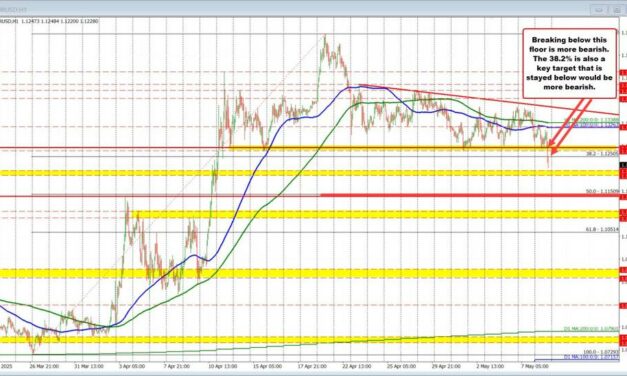Click the '2 May 13:00' time axis label

[x=490, y=366]
